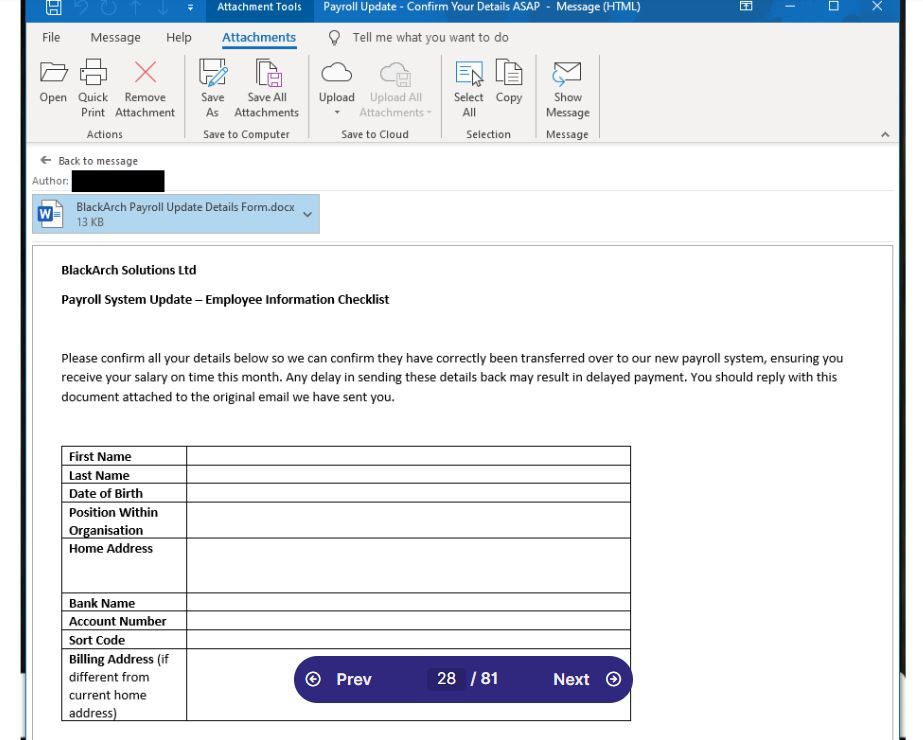Image resolution: width=923 pixels, height=740 pixels.
Task: Click the BlackArch Solutions Ltd heading
Action: coord(128,270)
